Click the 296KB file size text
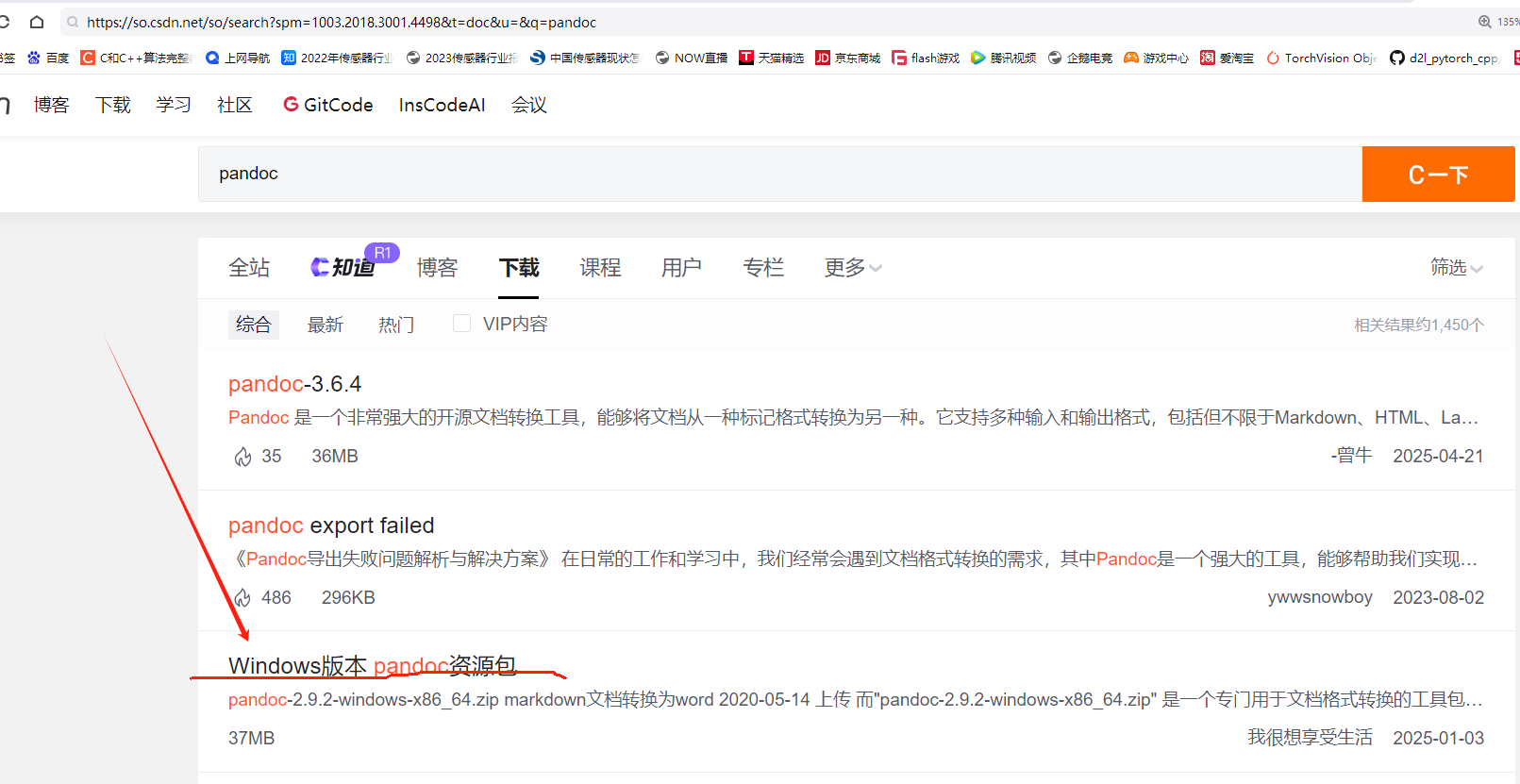Screen dimensions: 1520x784 click(x=348, y=598)
